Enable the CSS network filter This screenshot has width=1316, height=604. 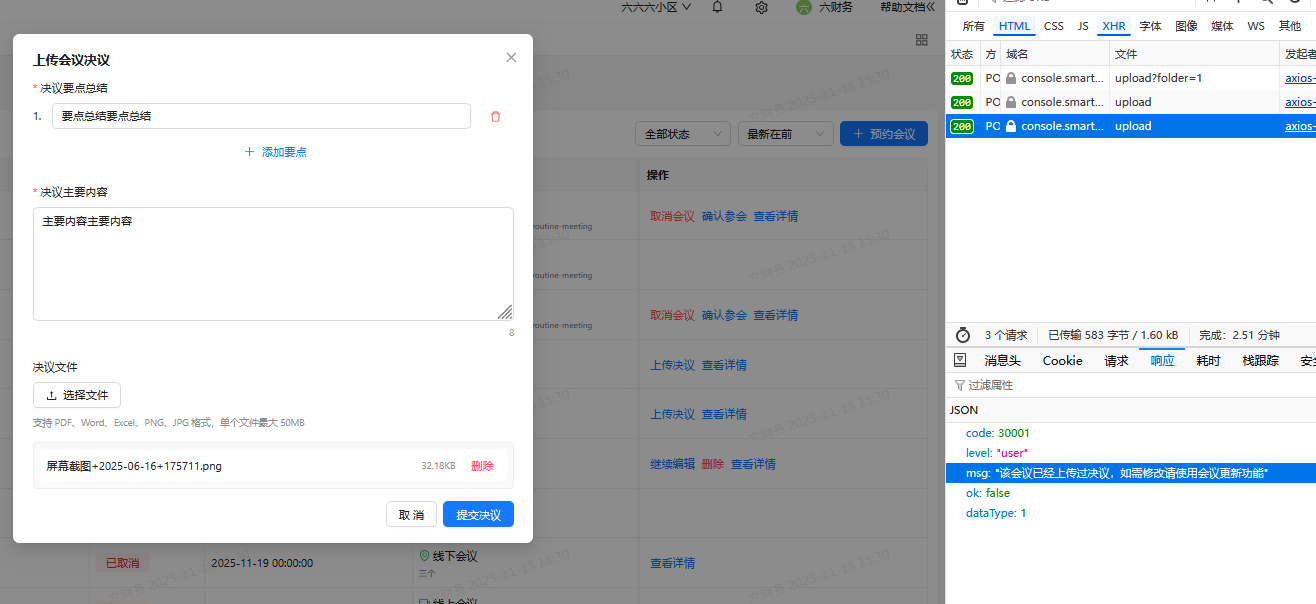point(1054,26)
